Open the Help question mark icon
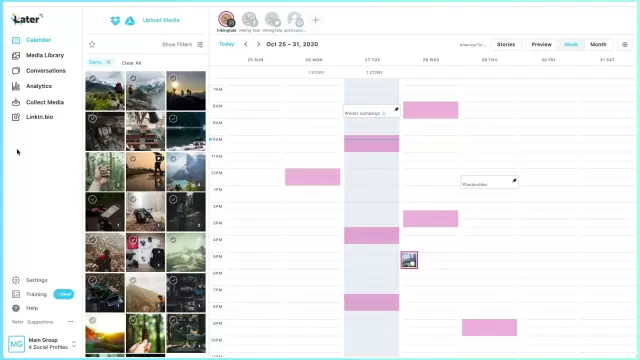Image resolution: width=640 pixels, height=360 pixels. (x=16, y=308)
